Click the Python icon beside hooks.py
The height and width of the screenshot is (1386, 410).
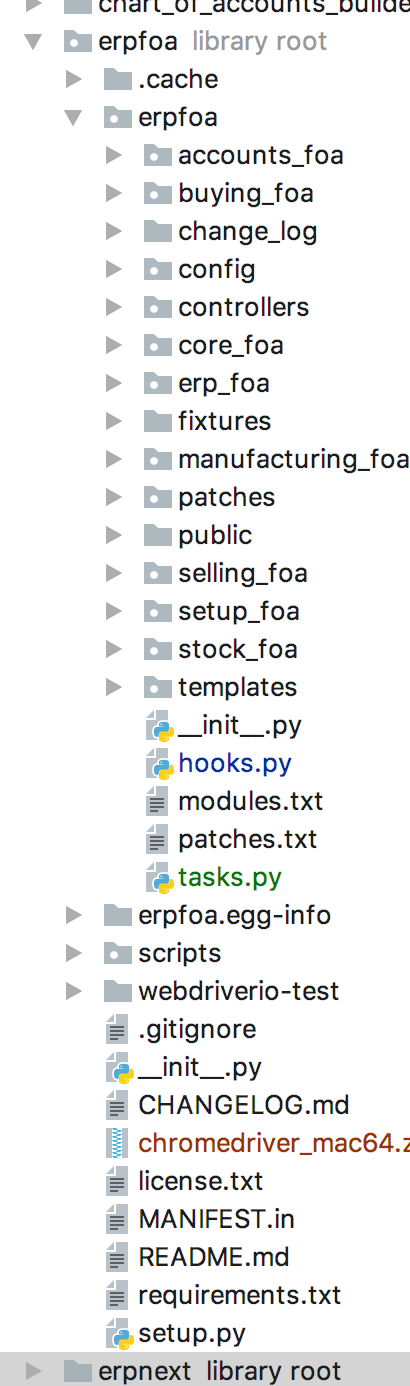(158, 764)
